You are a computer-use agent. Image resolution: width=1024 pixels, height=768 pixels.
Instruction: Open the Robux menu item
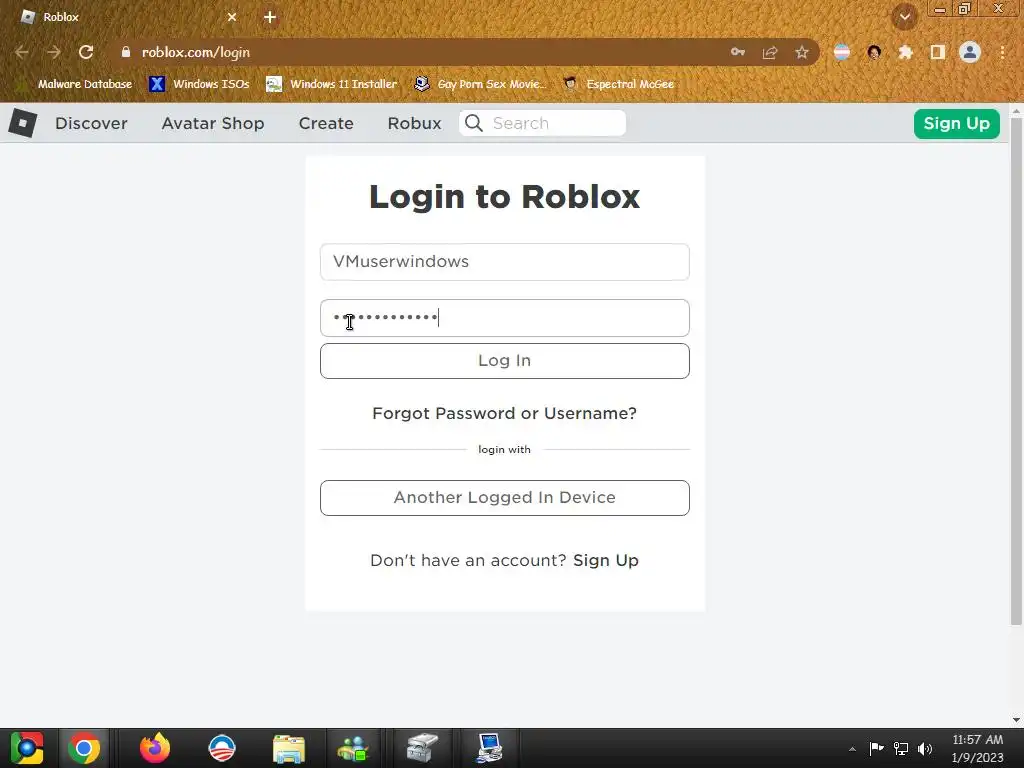tap(415, 123)
